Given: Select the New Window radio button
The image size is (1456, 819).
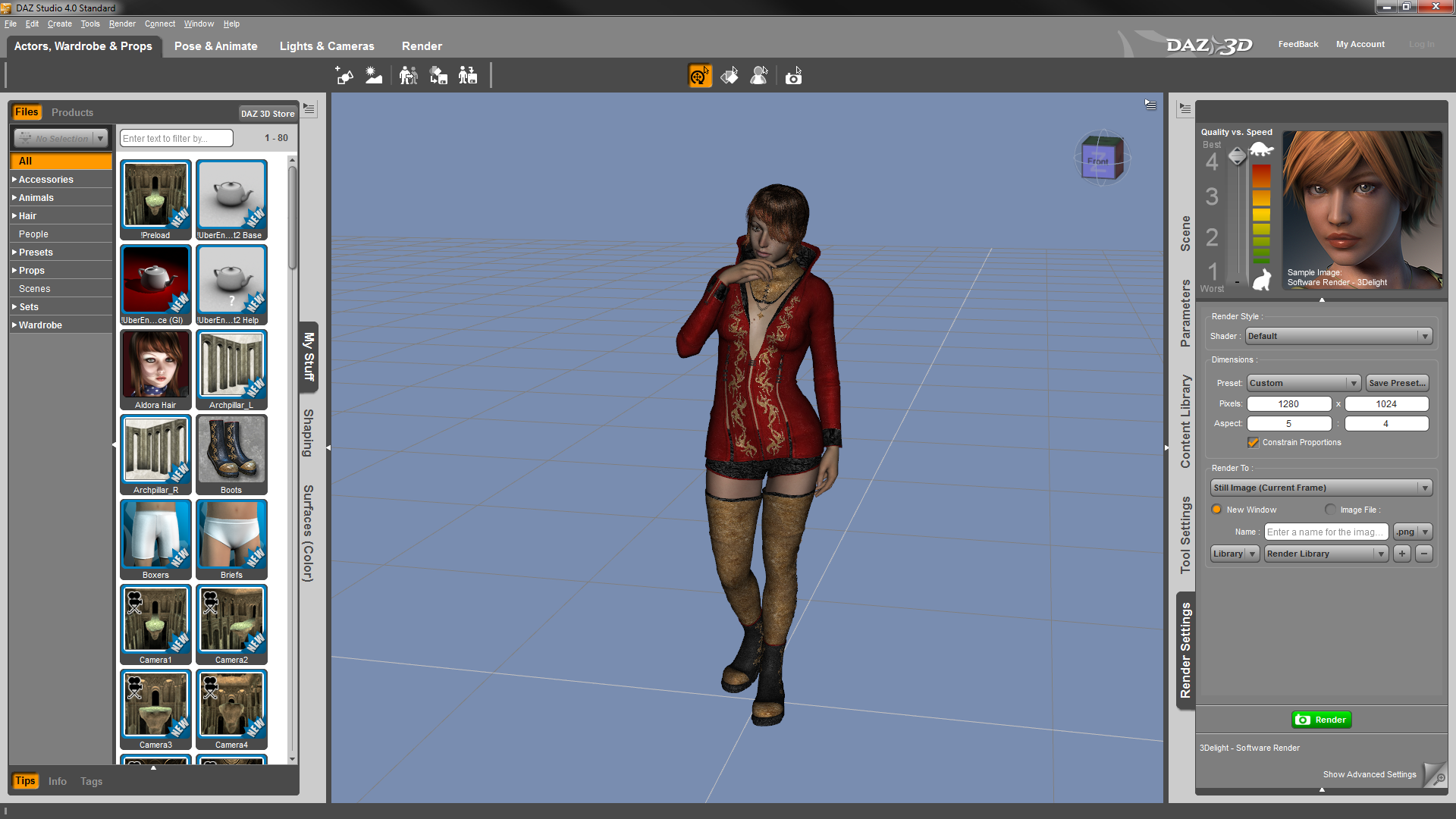Looking at the screenshot, I should [x=1216, y=510].
